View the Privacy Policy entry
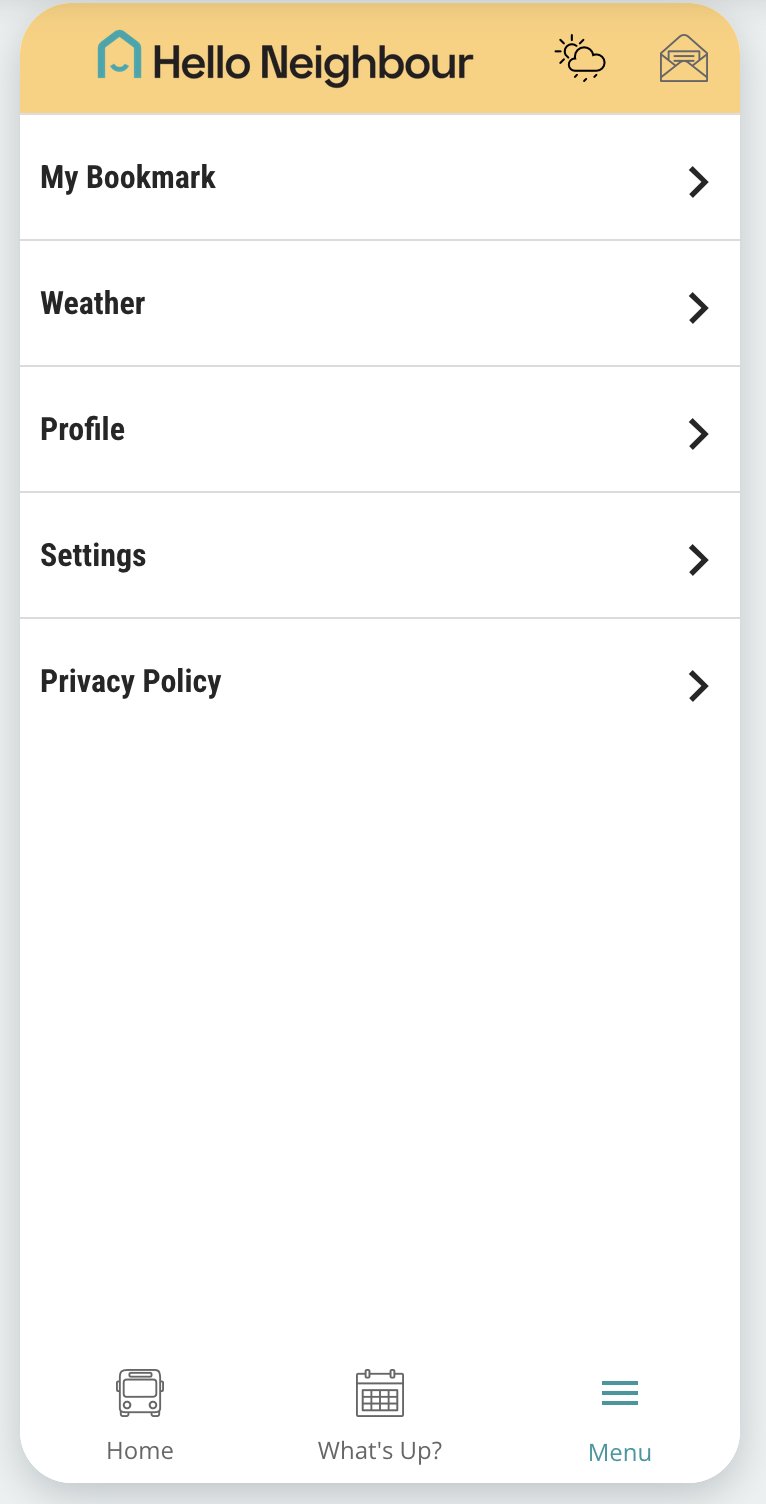Image resolution: width=766 pixels, height=1504 pixels. click(131, 682)
